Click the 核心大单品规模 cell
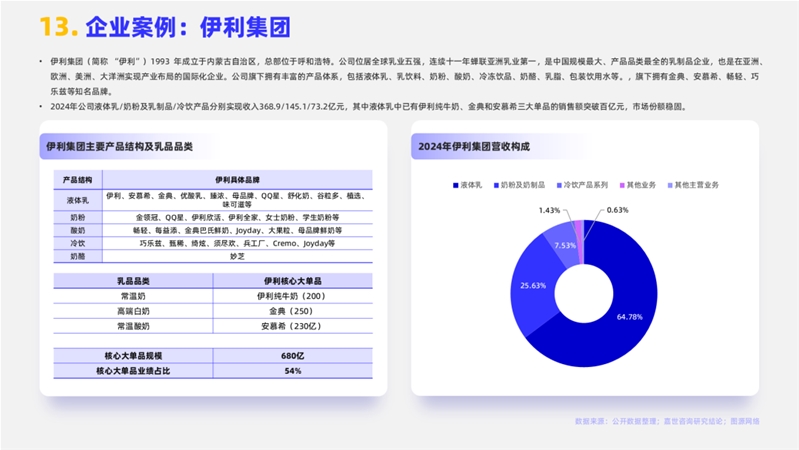The height and width of the screenshot is (450, 799). tap(133, 356)
